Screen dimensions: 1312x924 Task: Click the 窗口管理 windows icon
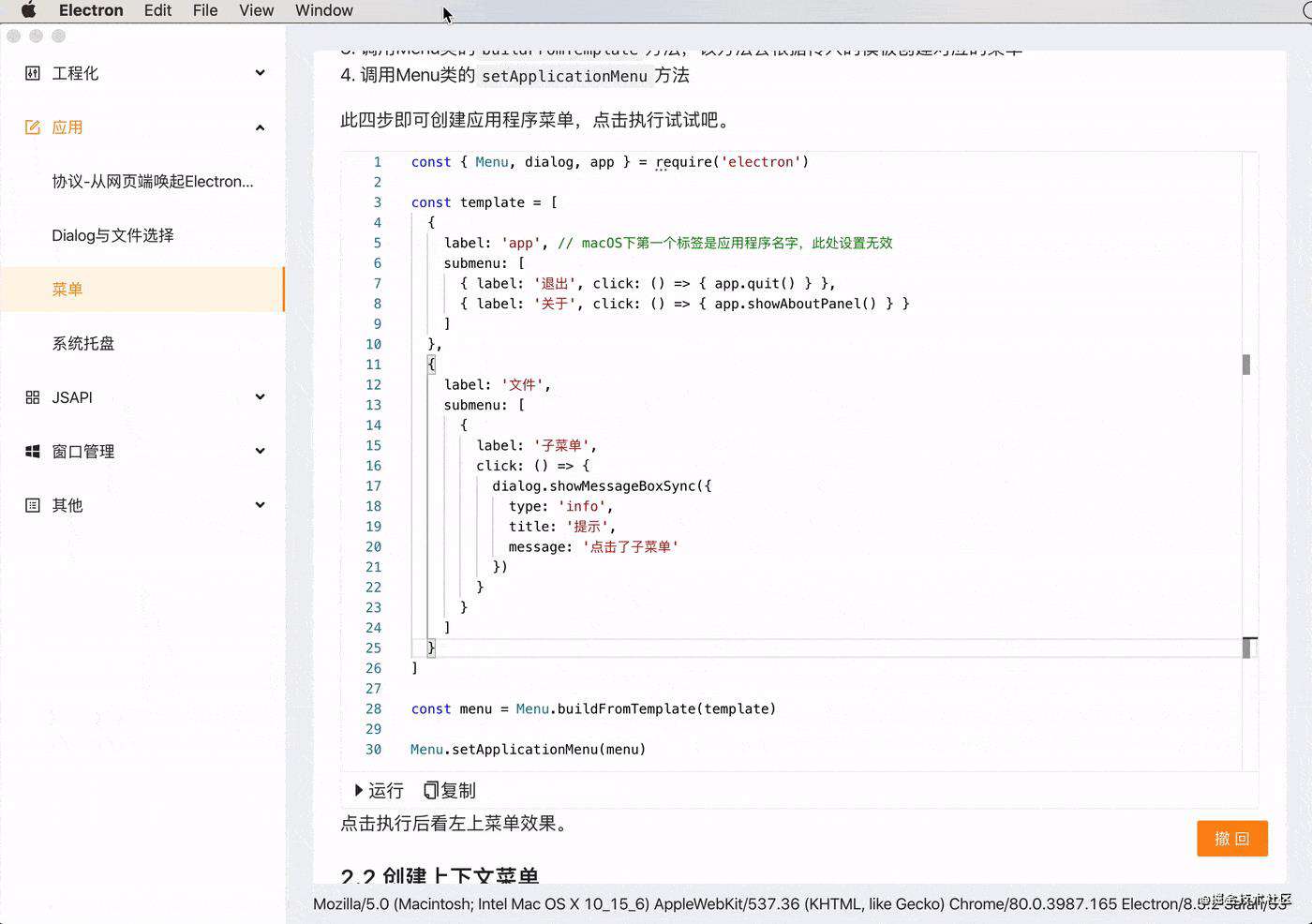pyautogui.click(x=33, y=452)
